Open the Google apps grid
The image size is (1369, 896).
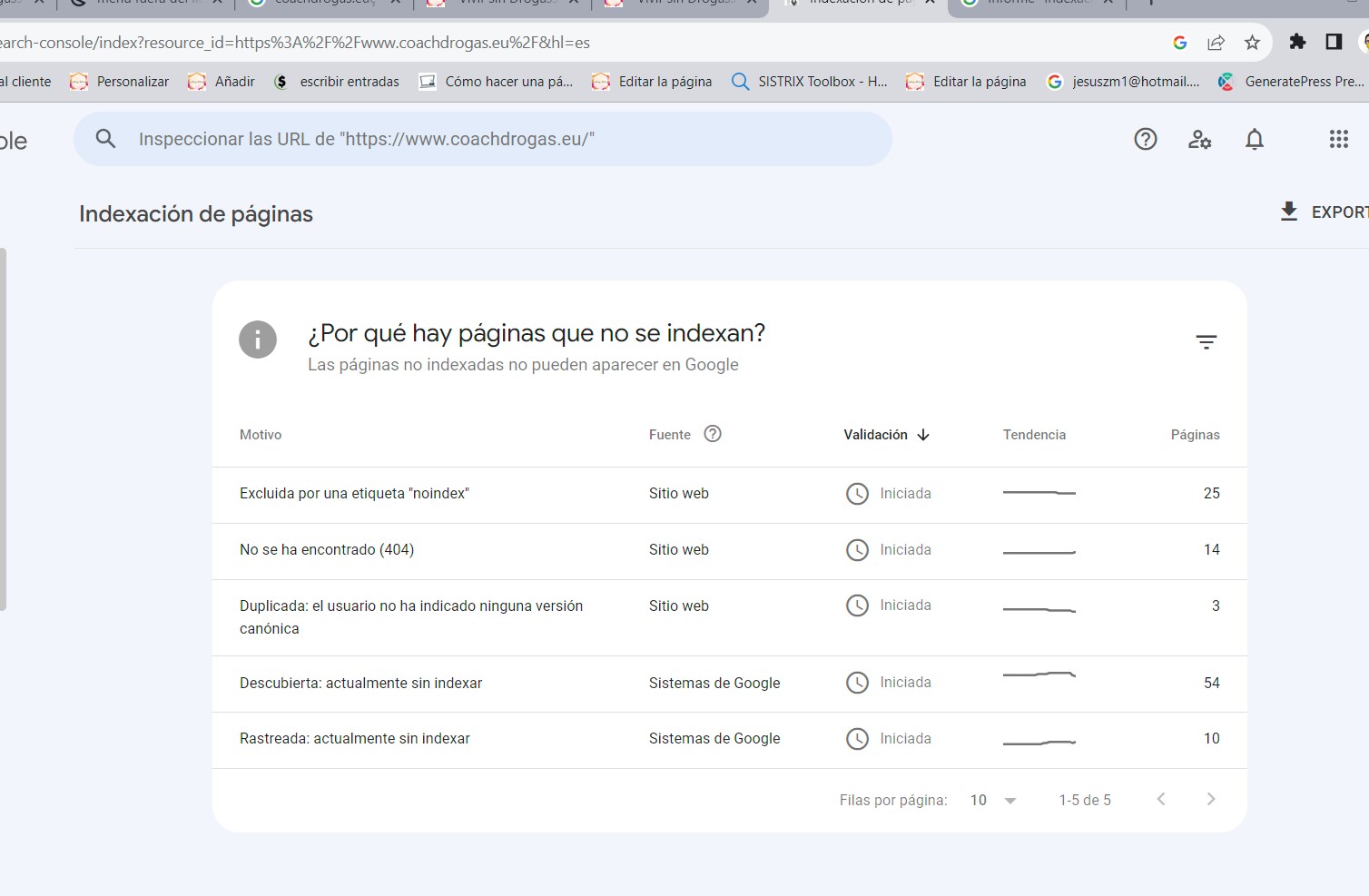coord(1339,139)
